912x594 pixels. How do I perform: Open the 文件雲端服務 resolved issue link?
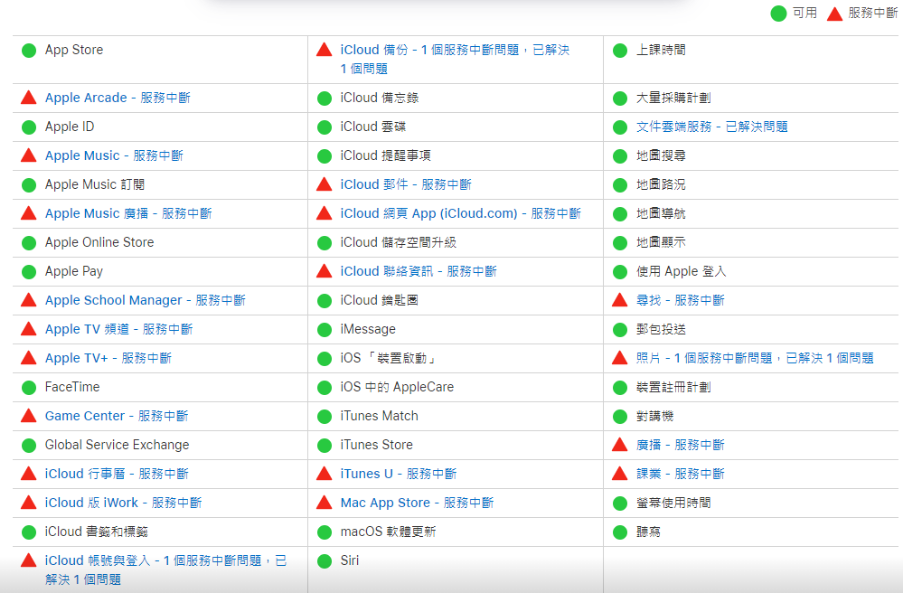pyautogui.click(x=711, y=127)
